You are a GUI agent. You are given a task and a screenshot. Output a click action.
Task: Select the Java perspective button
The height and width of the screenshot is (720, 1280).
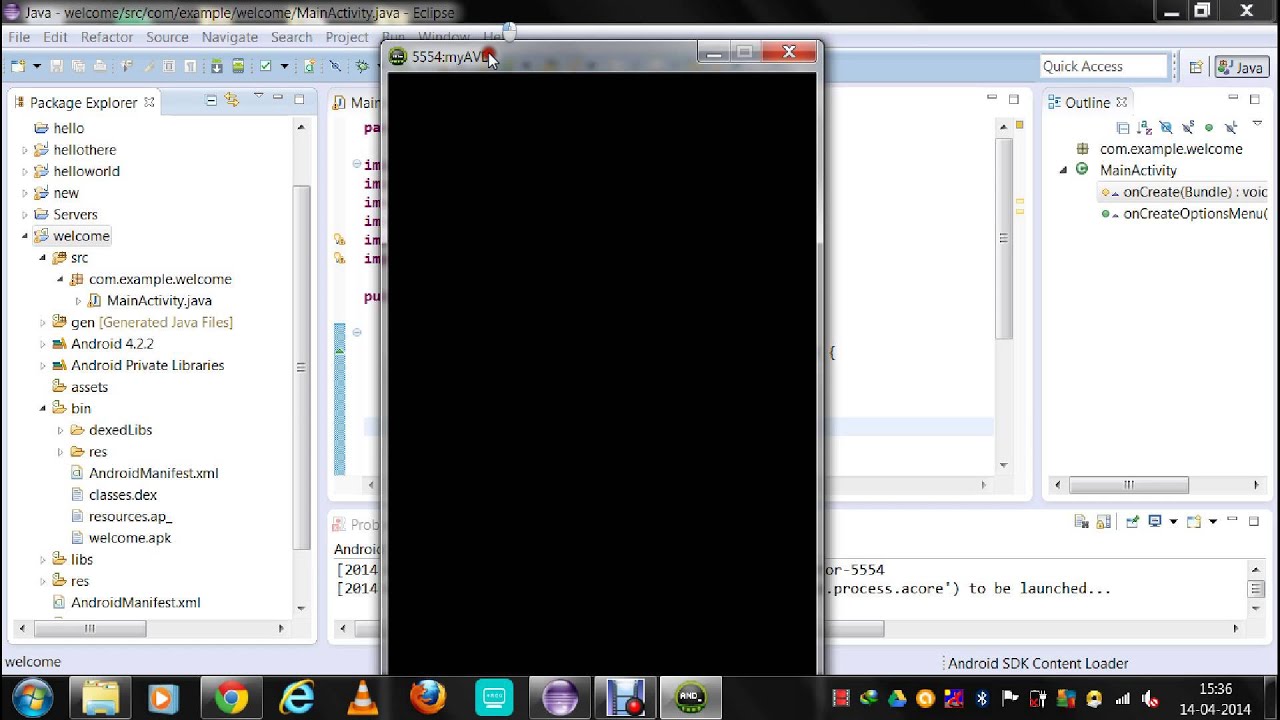pyautogui.click(x=1240, y=67)
